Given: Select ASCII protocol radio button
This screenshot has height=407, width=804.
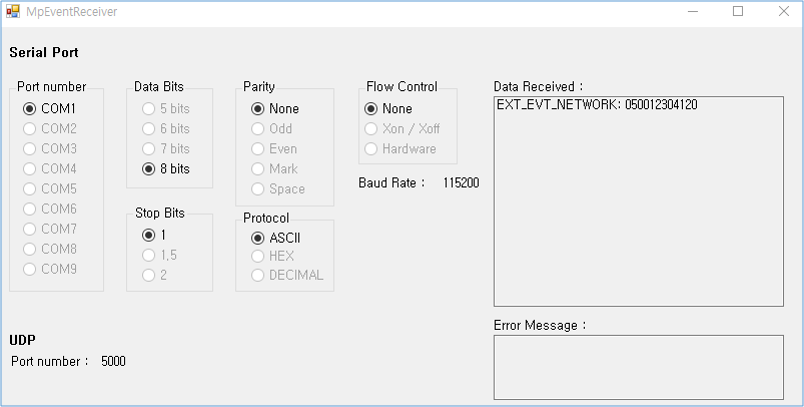Looking at the screenshot, I should [x=258, y=238].
